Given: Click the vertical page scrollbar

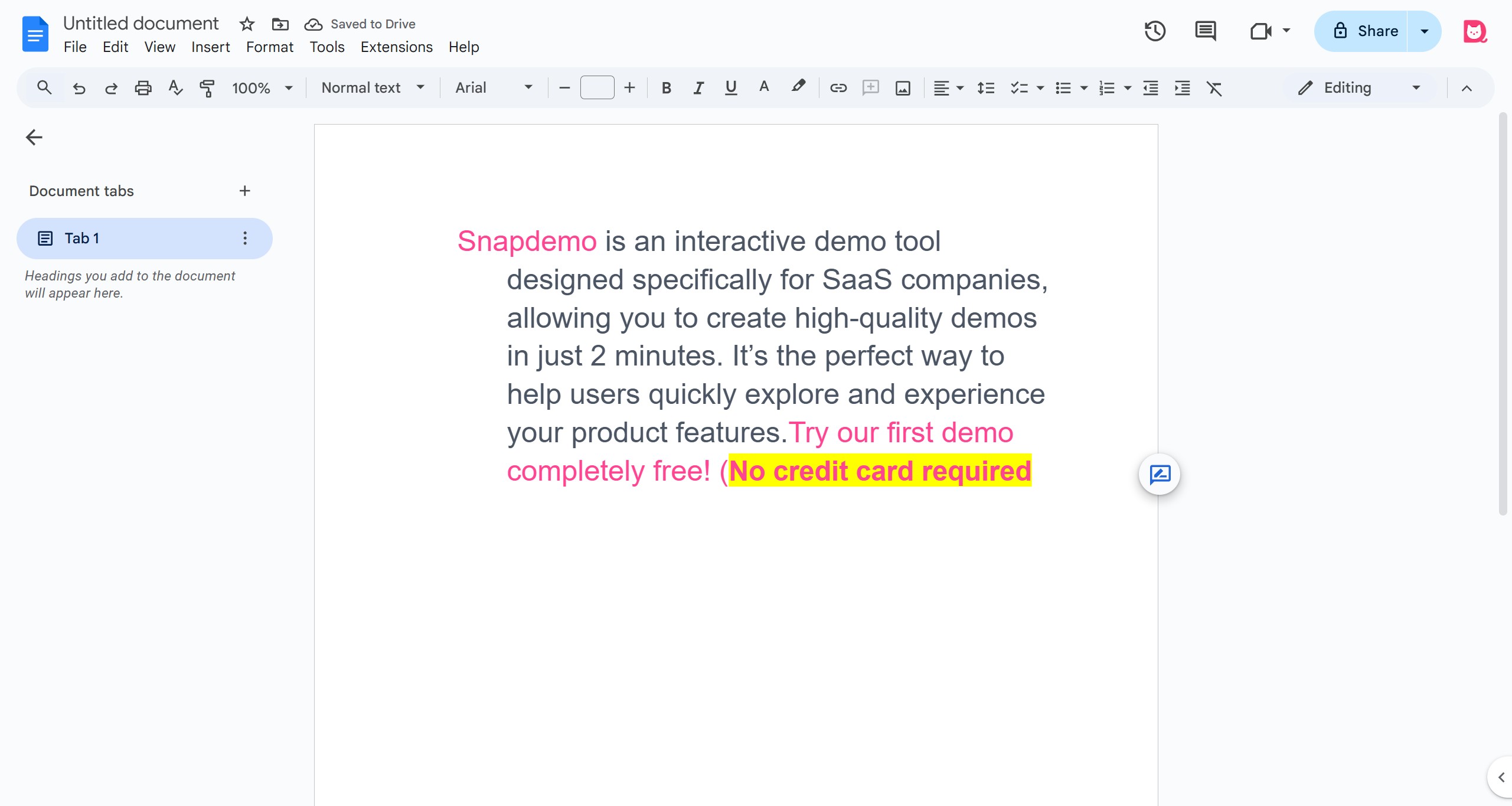Looking at the screenshot, I should pyautogui.click(x=1503, y=313).
